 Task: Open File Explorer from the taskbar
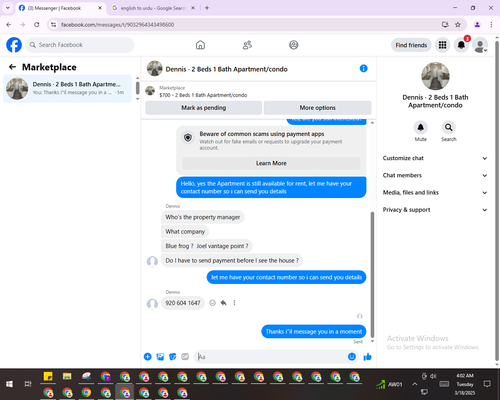[x=67, y=377]
